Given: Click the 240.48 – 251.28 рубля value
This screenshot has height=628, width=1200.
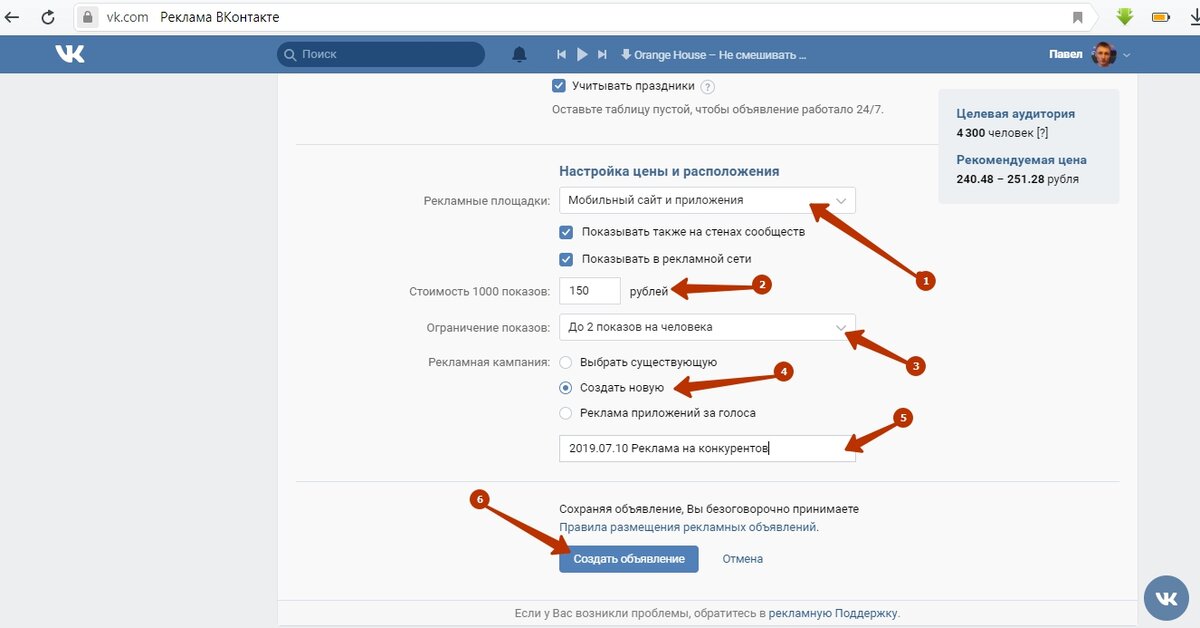Looking at the screenshot, I should pyautogui.click(x=1018, y=179).
